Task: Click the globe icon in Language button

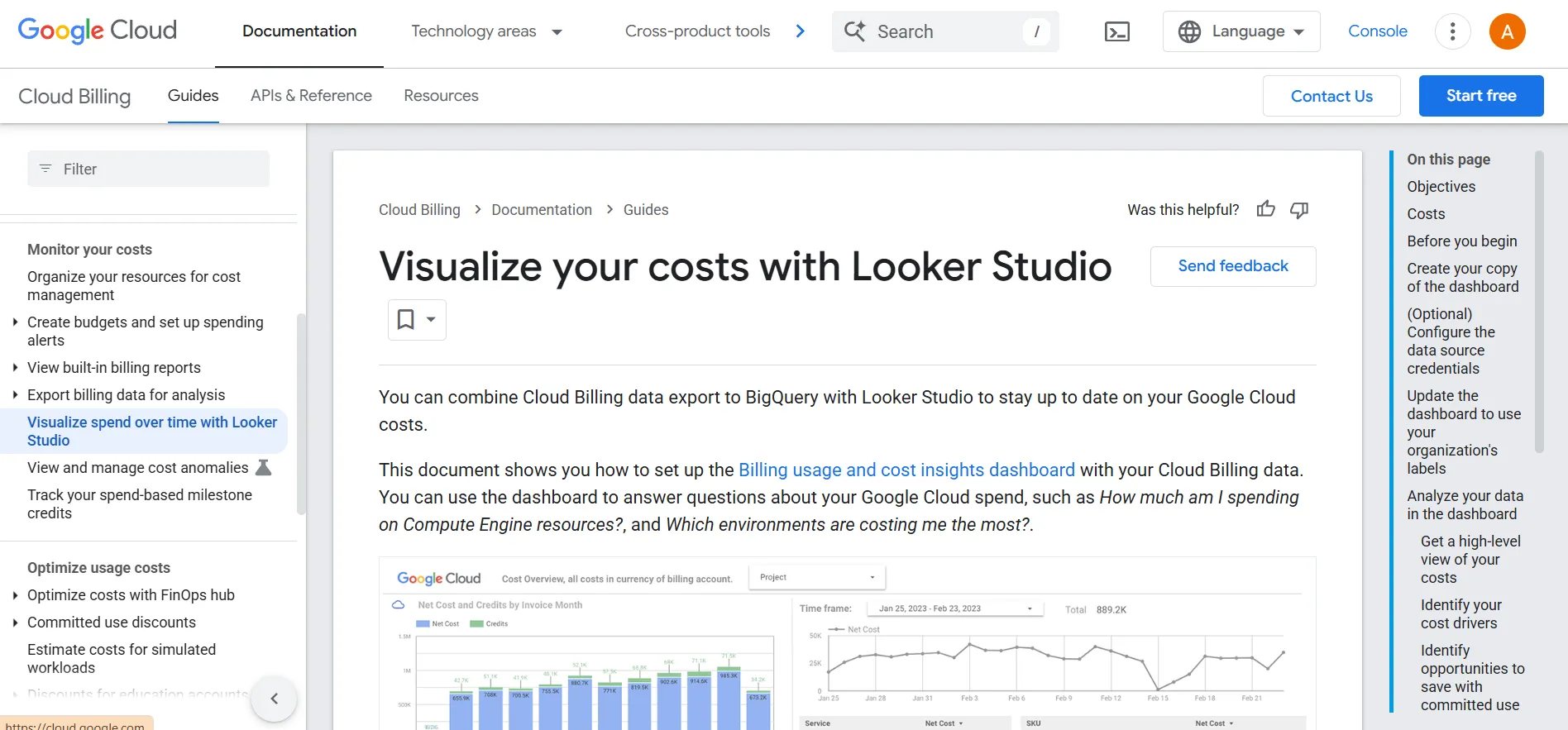Action: coord(1189,31)
